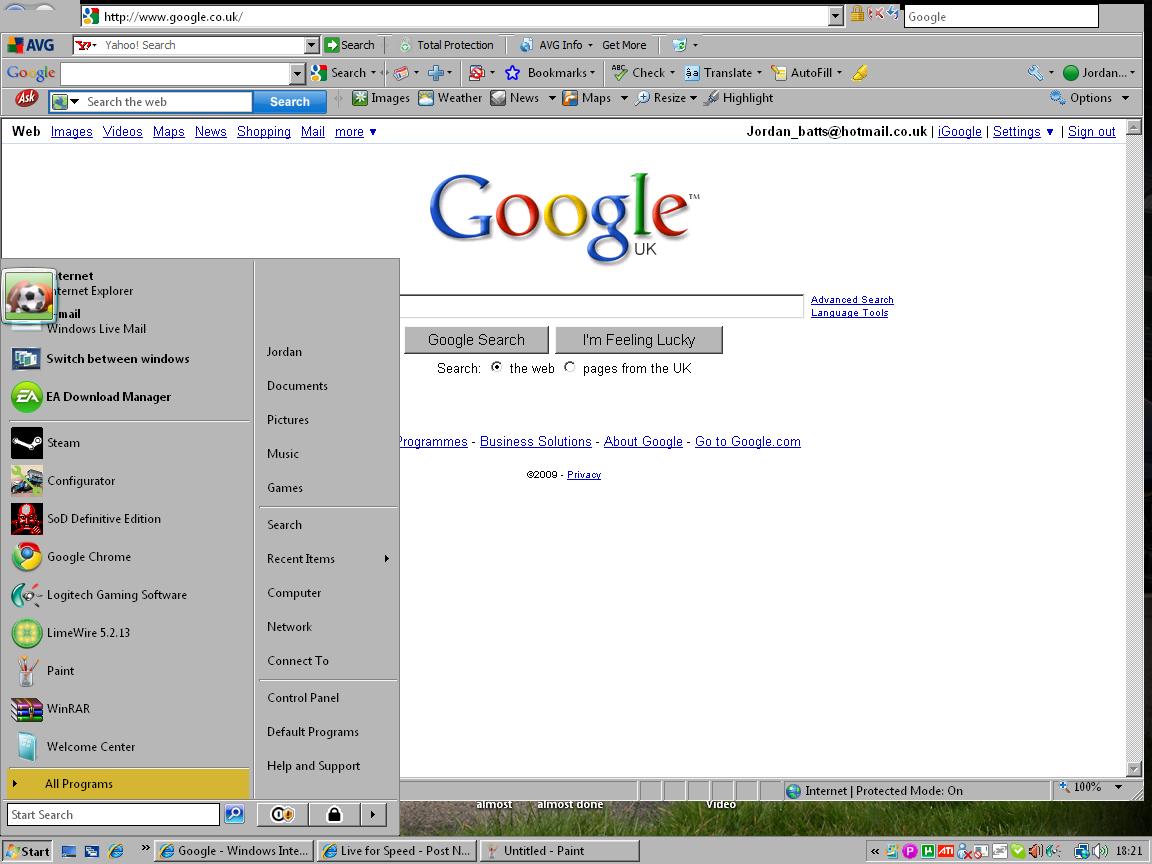
Task: Open Computer from Start menu
Action: tap(294, 593)
